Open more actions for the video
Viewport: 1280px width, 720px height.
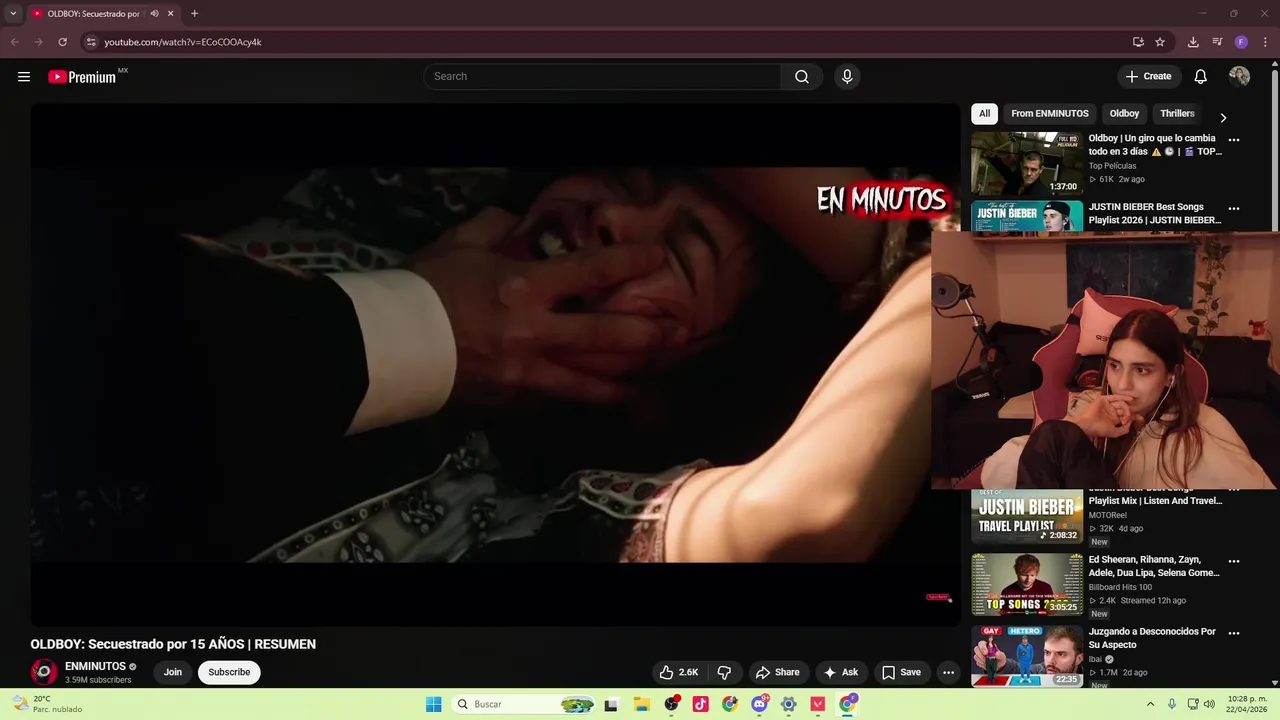click(948, 672)
